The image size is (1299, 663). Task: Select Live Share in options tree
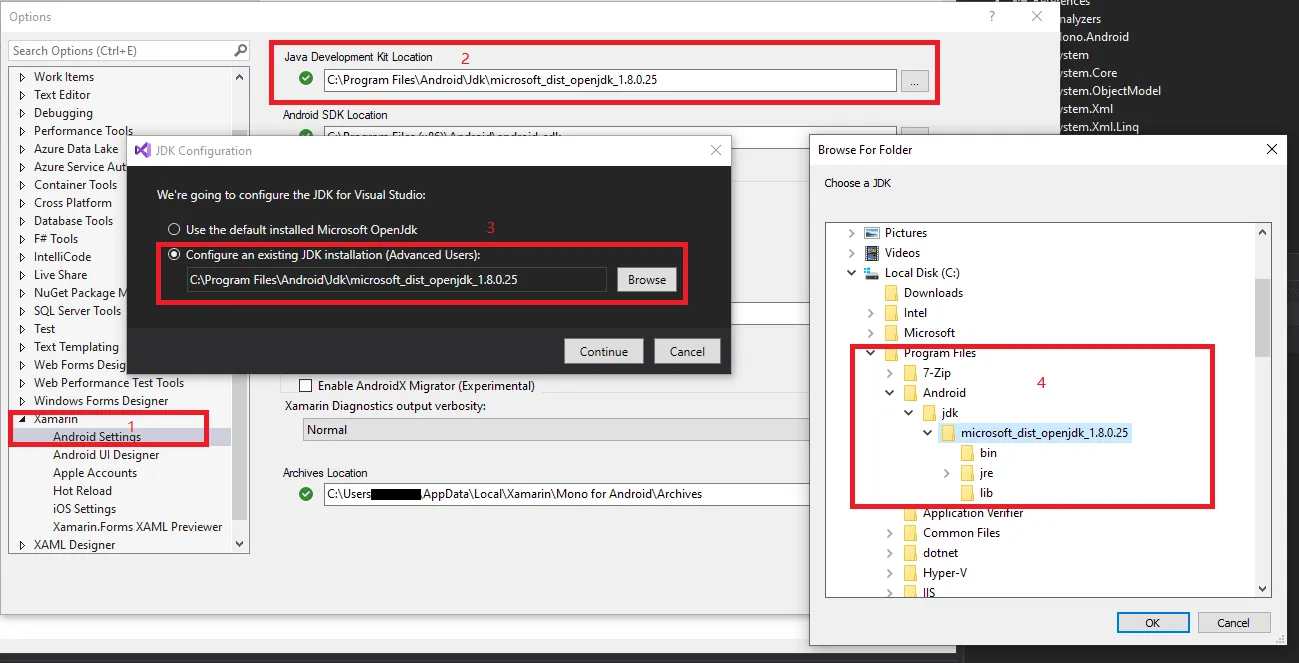click(60, 275)
